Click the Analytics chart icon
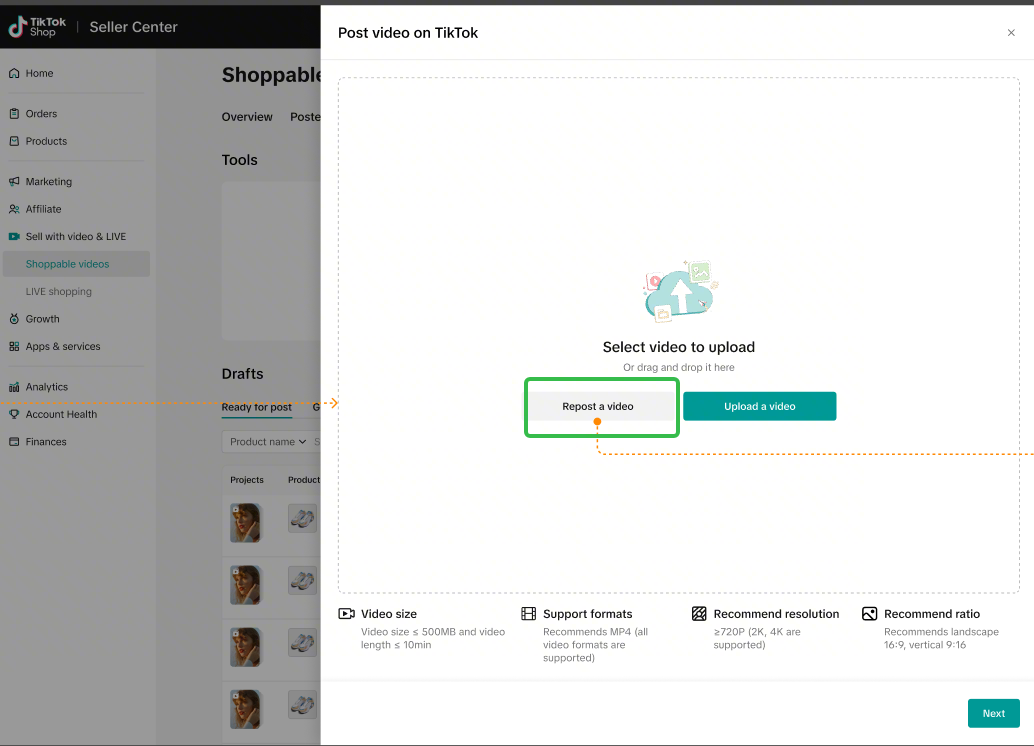 [x=14, y=387]
